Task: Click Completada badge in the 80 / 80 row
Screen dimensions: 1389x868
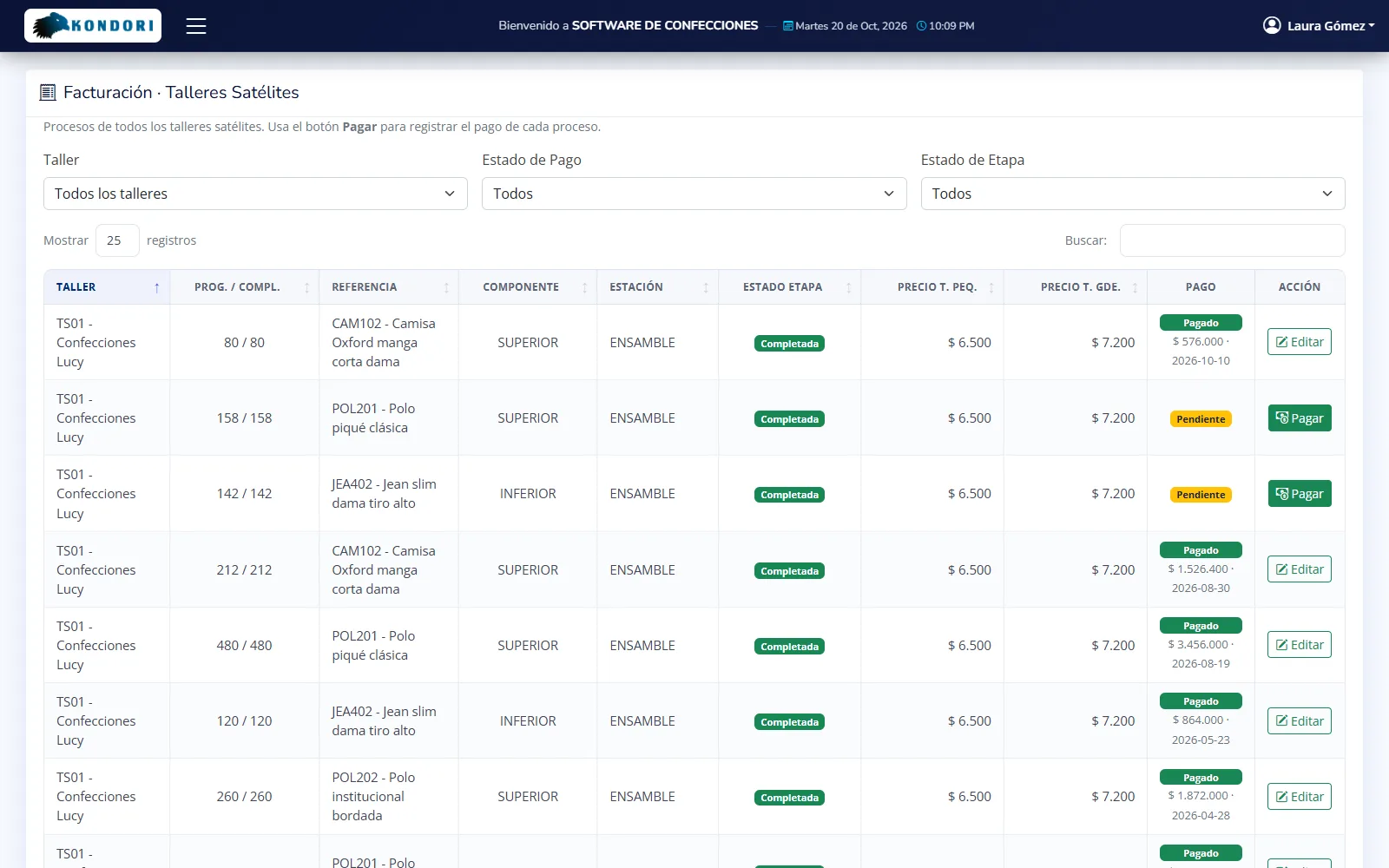Action: pos(789,344)
